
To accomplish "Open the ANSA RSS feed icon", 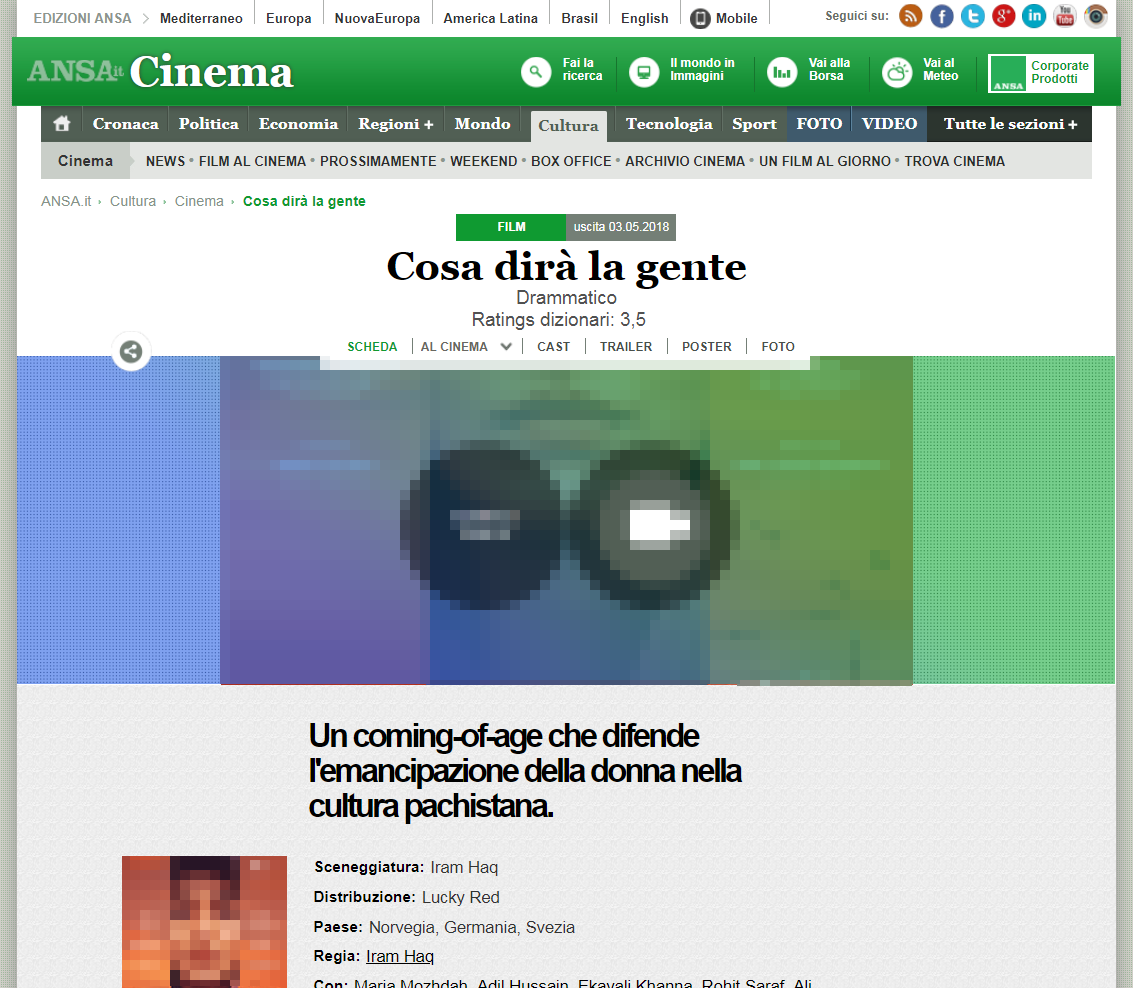I will (910, 16).
